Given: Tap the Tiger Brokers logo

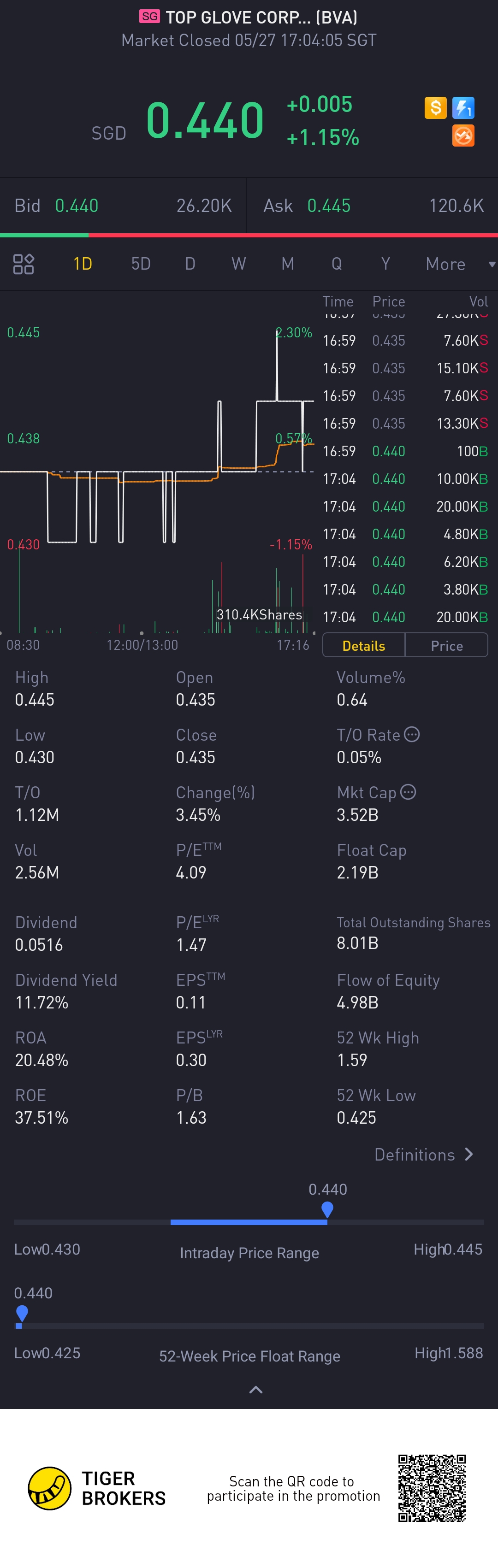Looking at the screenshot, I should coord(50,1488).
